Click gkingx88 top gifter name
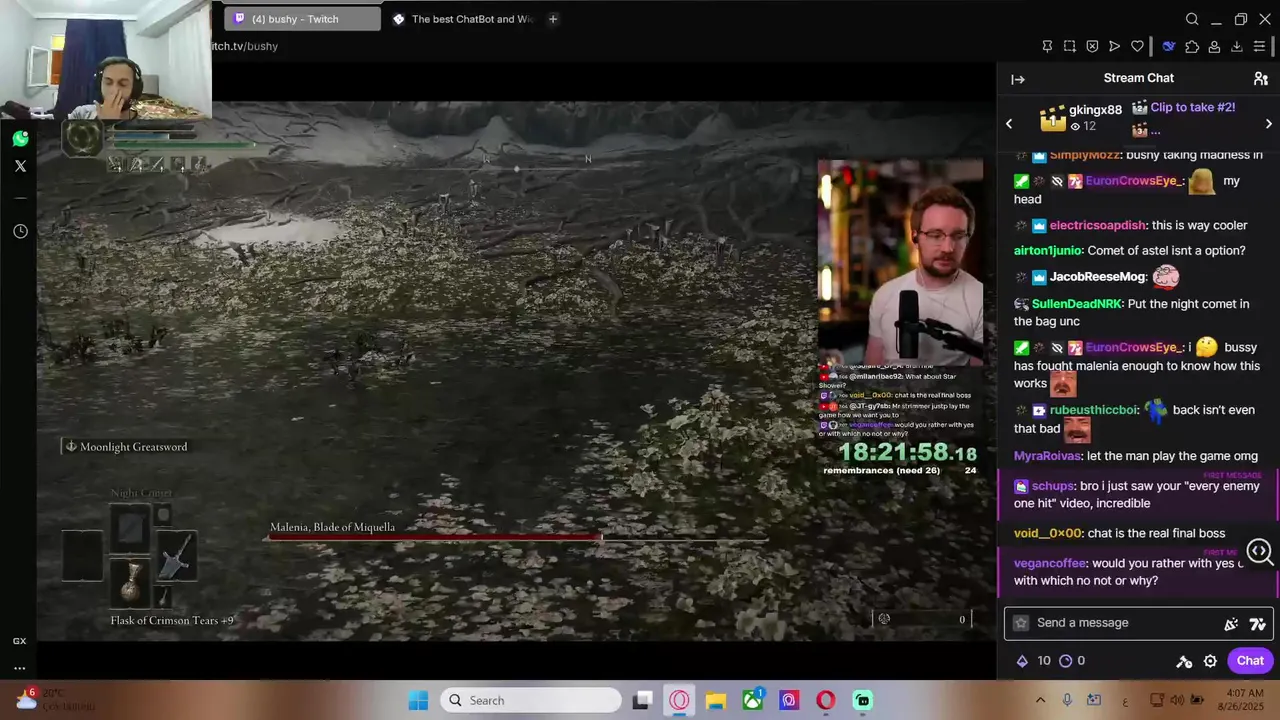The image size is (1280, 720). (x=1095, y=110)
